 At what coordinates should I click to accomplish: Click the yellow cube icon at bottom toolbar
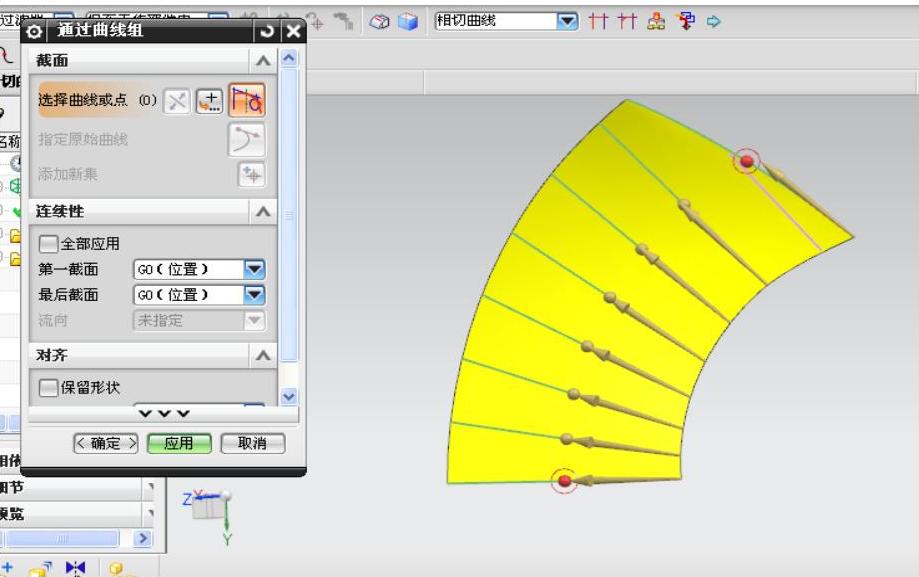[116, 569]
